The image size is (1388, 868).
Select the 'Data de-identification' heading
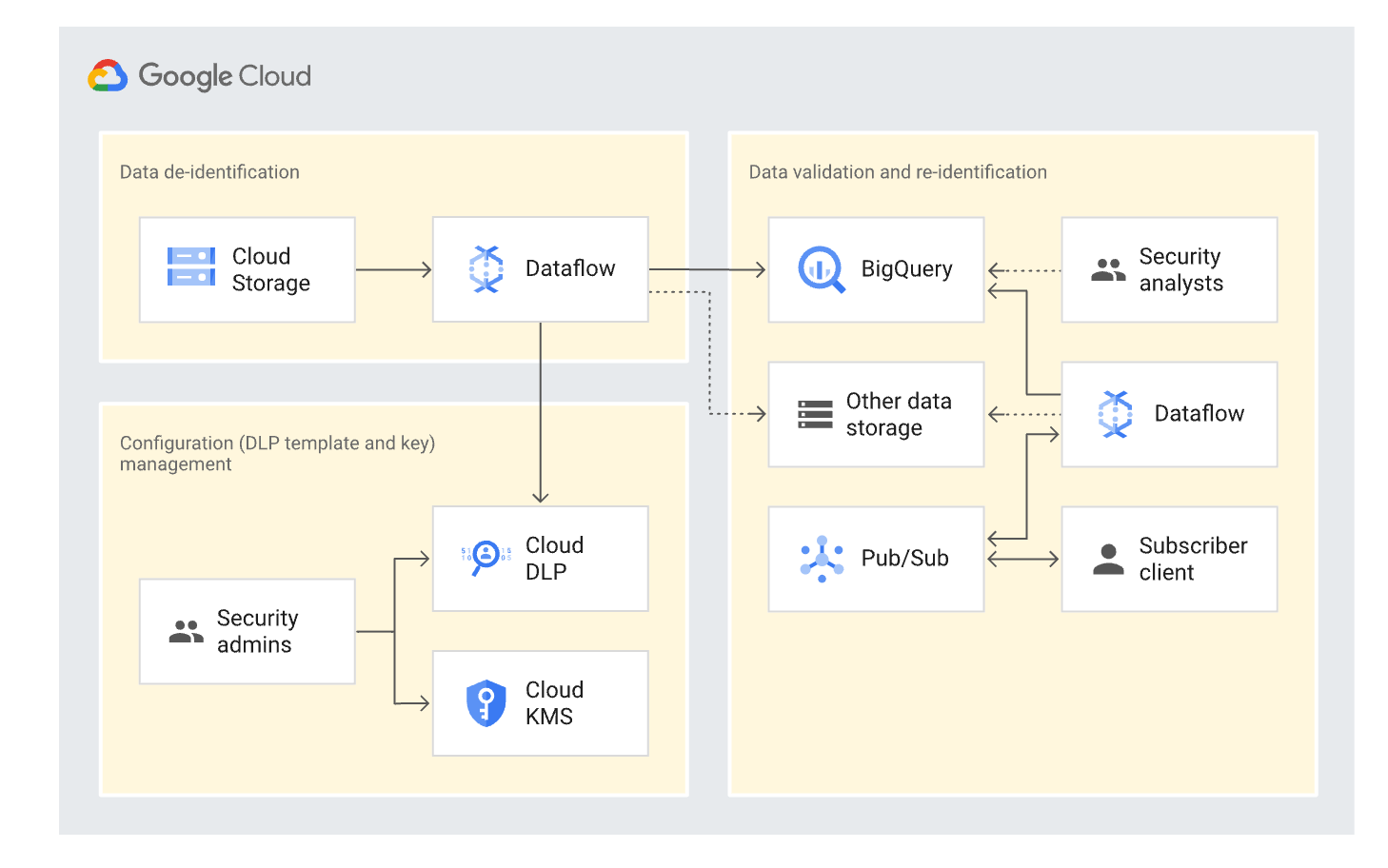coord(209,172)
